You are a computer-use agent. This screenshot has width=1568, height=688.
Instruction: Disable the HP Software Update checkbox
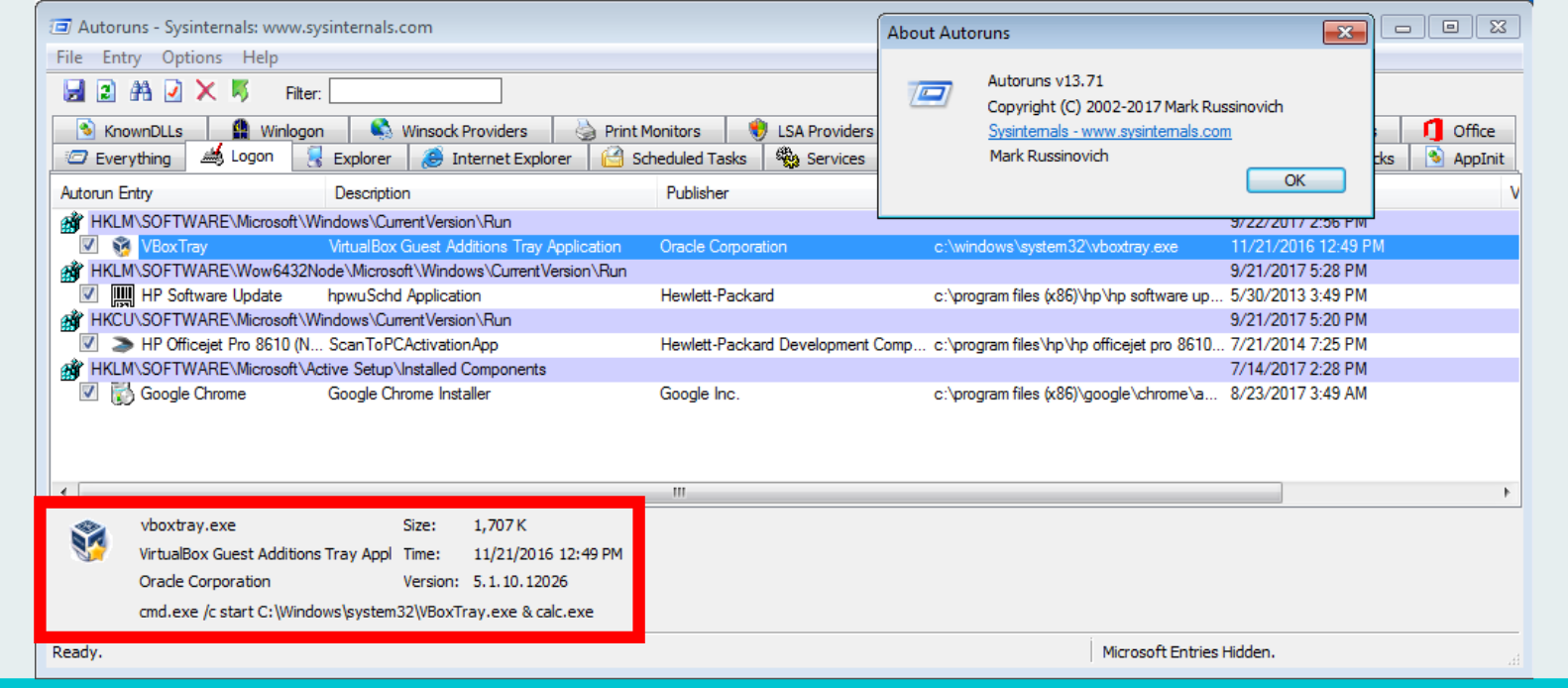89,294
